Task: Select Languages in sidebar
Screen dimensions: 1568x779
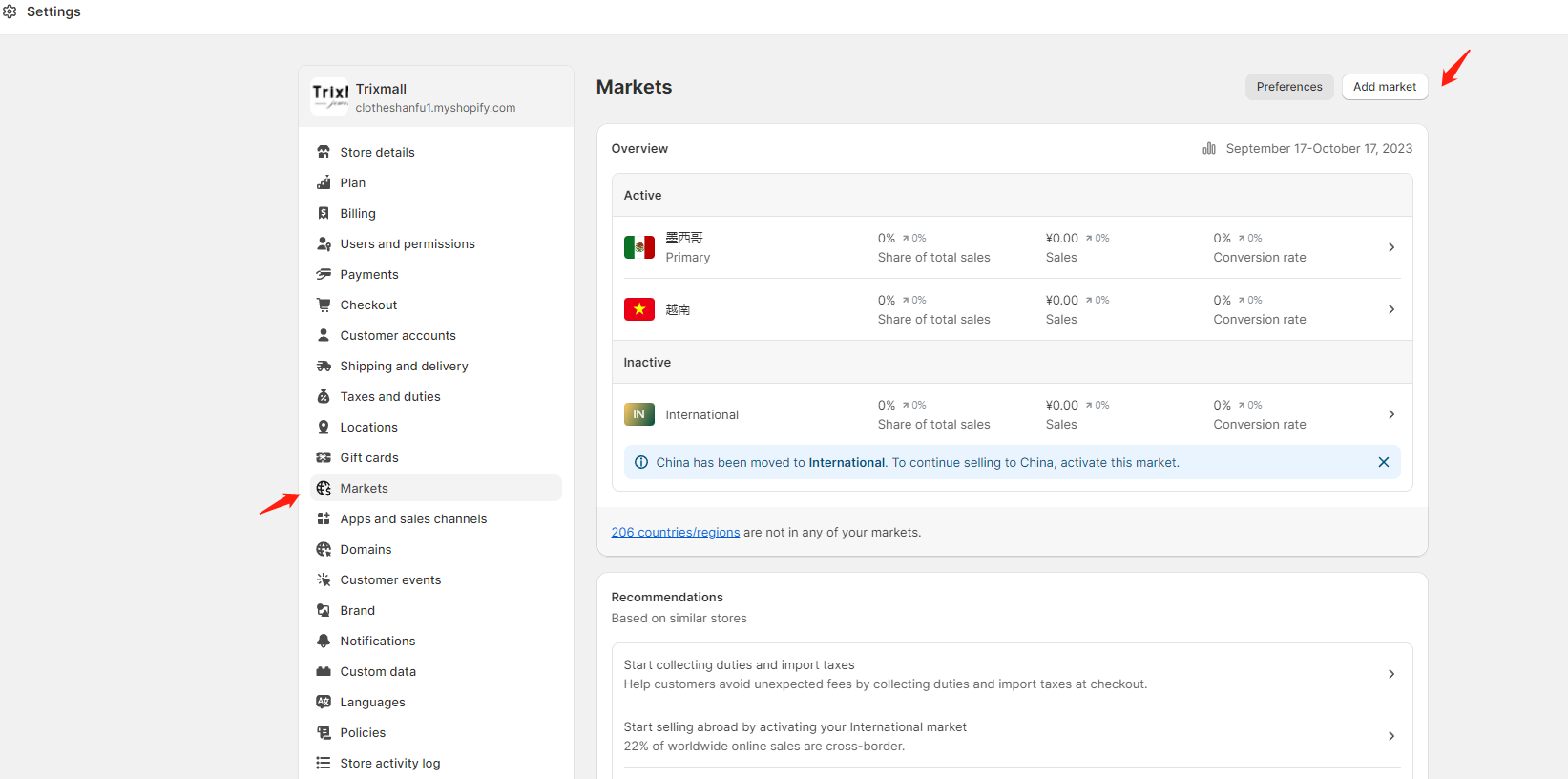Action: [436, 702]
